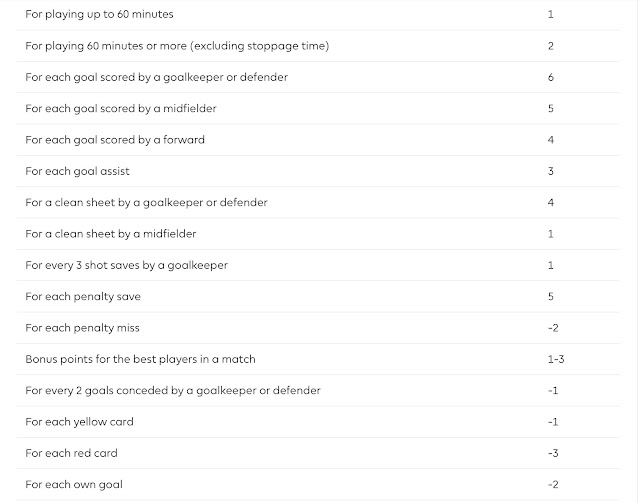
Task: Select 'For every 3 shot saves' row
Action: pos(318,265)
